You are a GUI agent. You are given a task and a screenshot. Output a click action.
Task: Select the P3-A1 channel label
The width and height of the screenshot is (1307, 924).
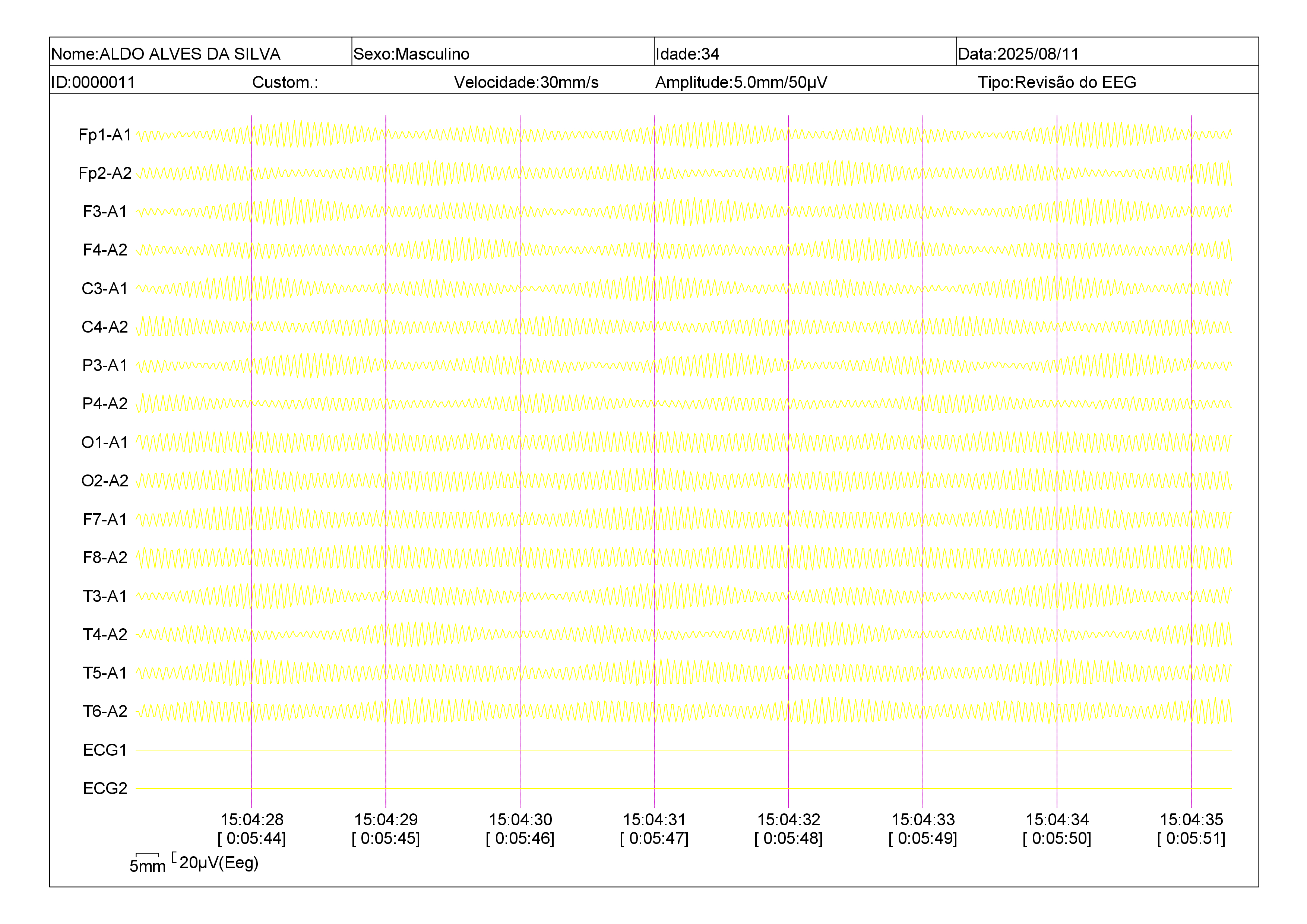point(105,365)
